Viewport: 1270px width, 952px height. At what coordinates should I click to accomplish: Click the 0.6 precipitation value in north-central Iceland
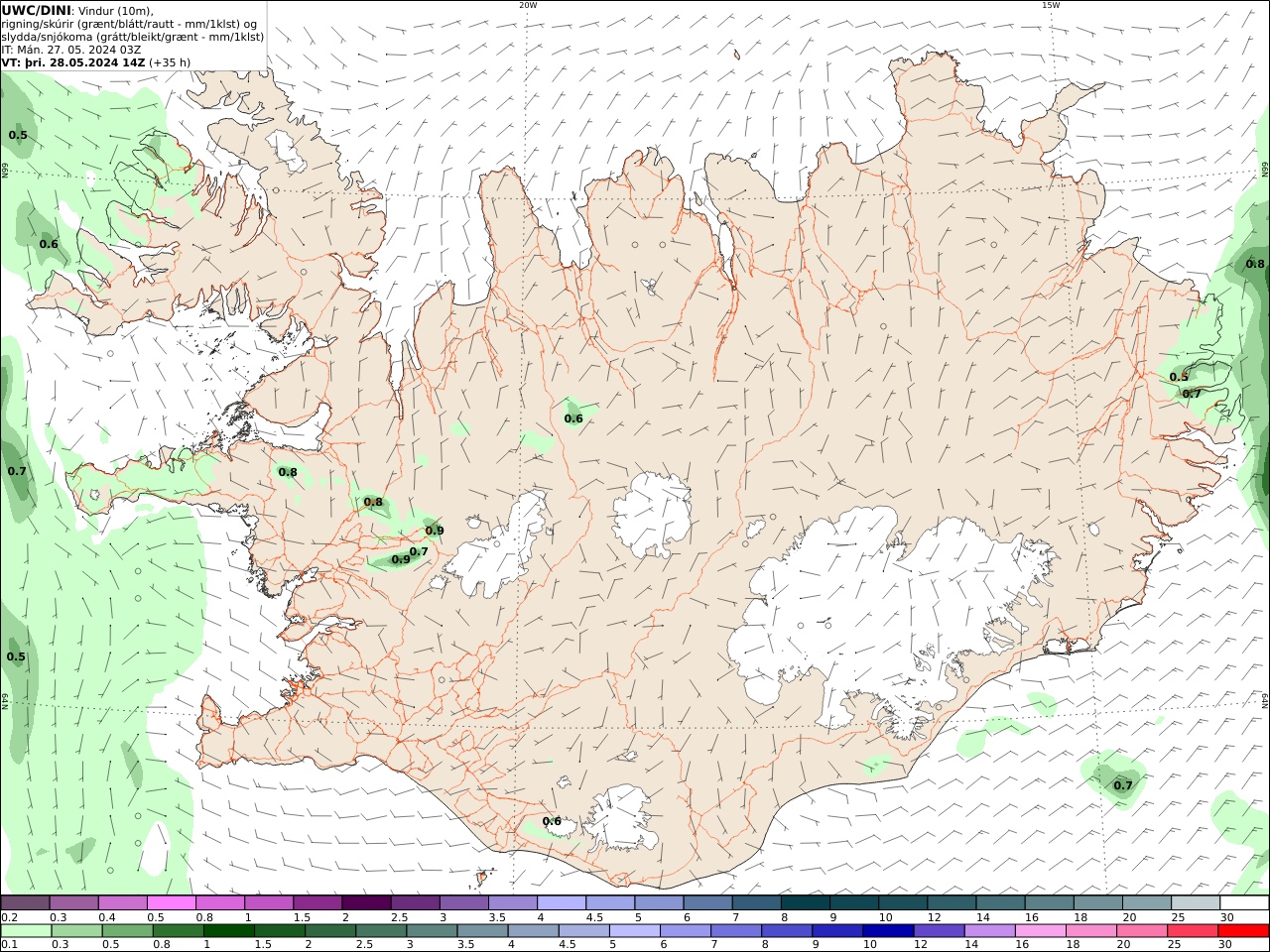click(x=573, y=418)
